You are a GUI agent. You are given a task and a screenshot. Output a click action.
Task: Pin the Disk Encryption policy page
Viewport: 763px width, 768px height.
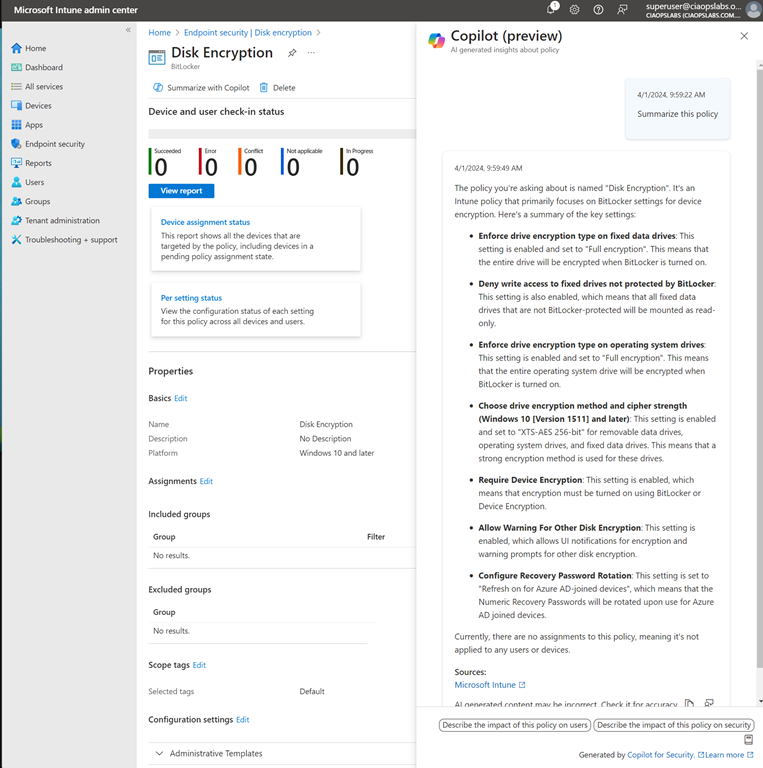[x=292, y=53]
